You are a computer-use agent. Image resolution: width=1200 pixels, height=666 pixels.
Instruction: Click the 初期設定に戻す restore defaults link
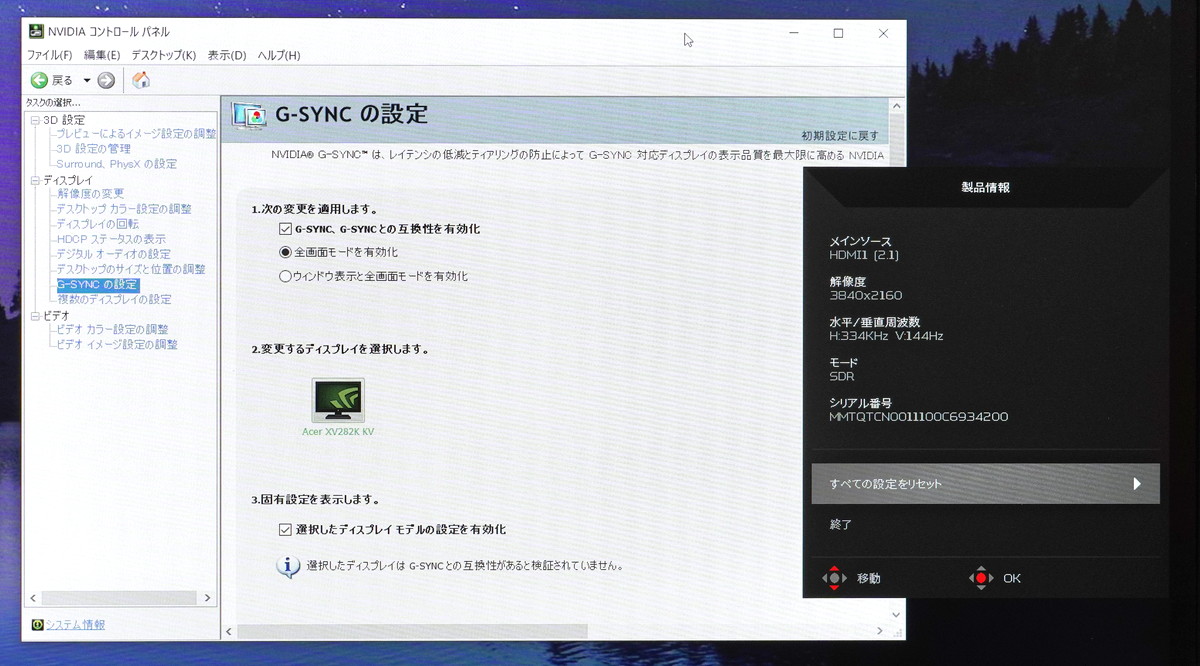839,135
